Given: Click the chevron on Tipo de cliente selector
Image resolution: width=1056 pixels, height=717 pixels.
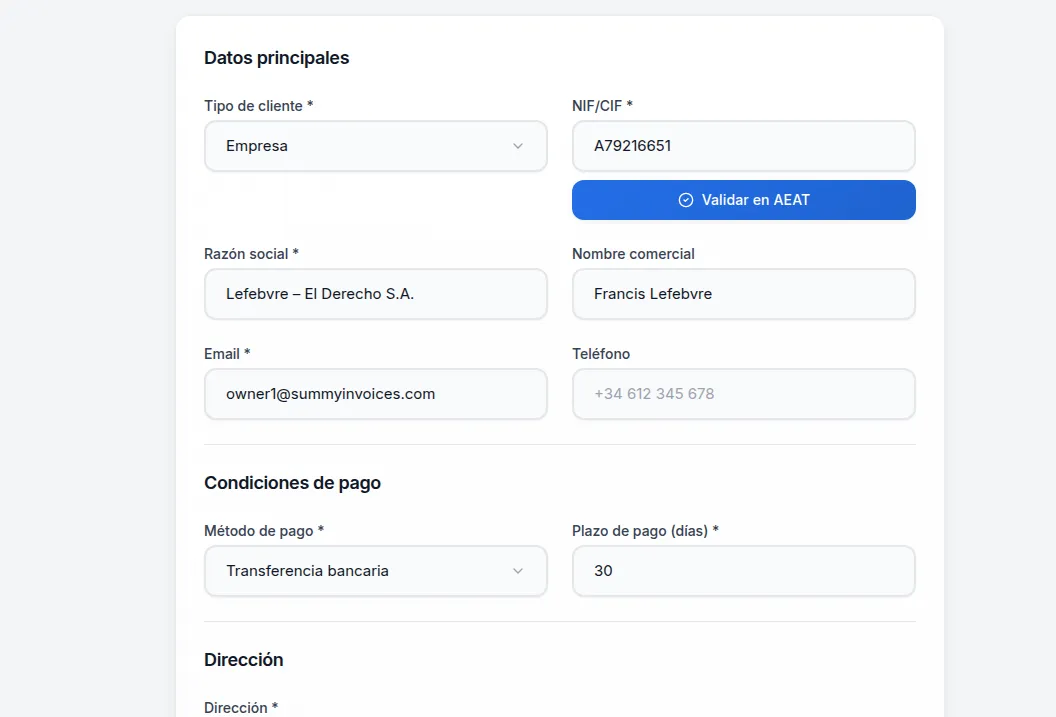Looking at the screenshot, I should [x=518, y=146].
